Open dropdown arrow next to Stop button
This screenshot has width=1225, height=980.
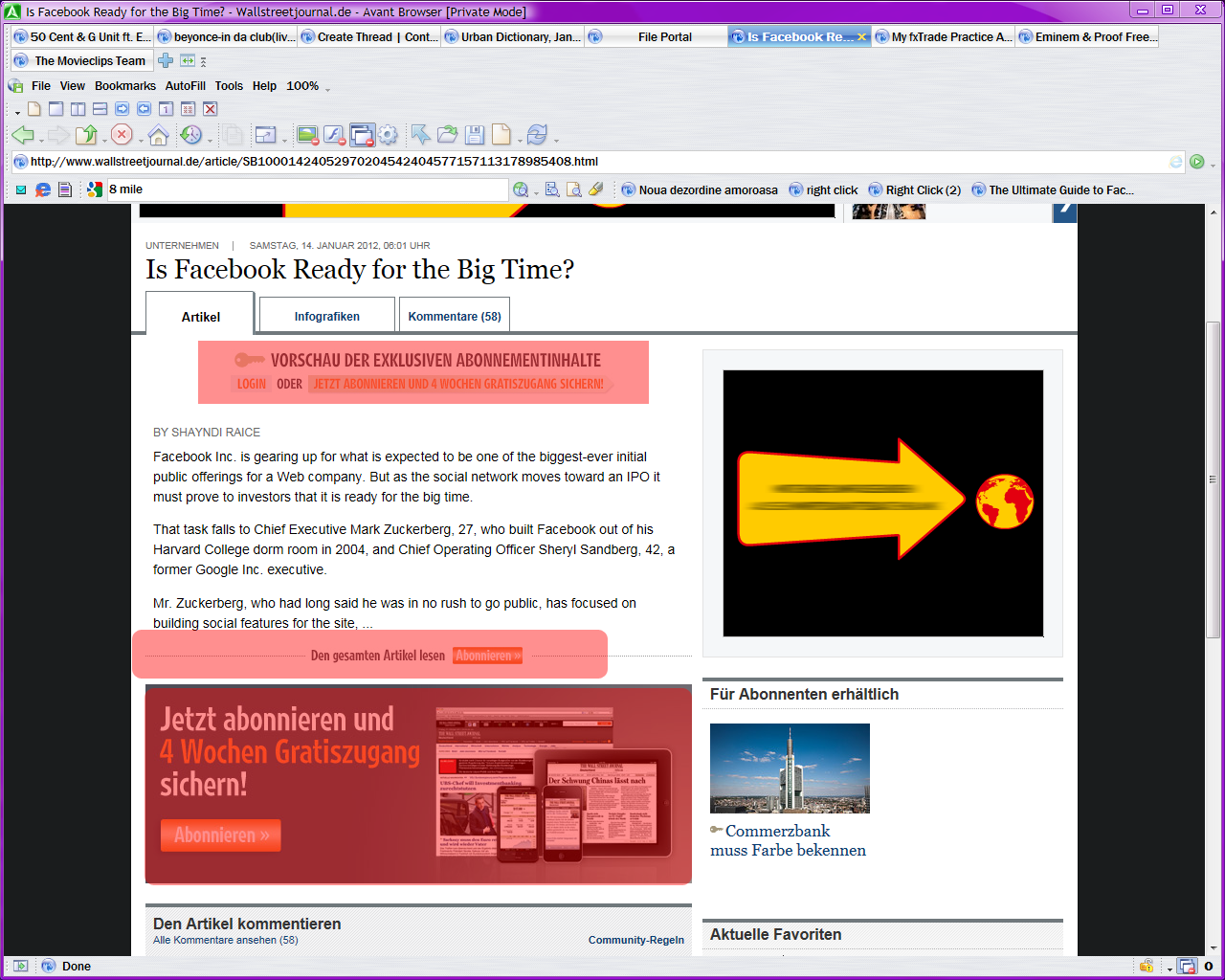(140, 141)
